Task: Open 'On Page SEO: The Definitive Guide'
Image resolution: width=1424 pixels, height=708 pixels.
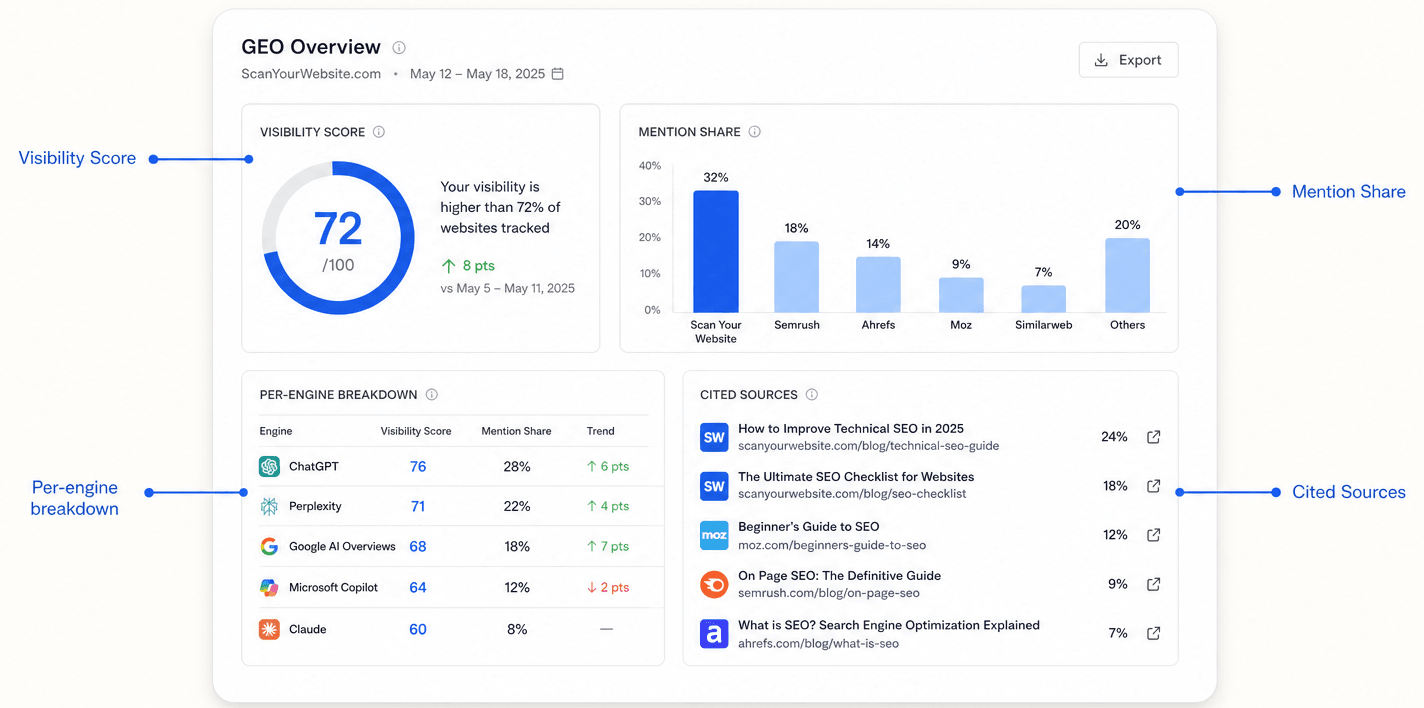Action: click(839, 575)
